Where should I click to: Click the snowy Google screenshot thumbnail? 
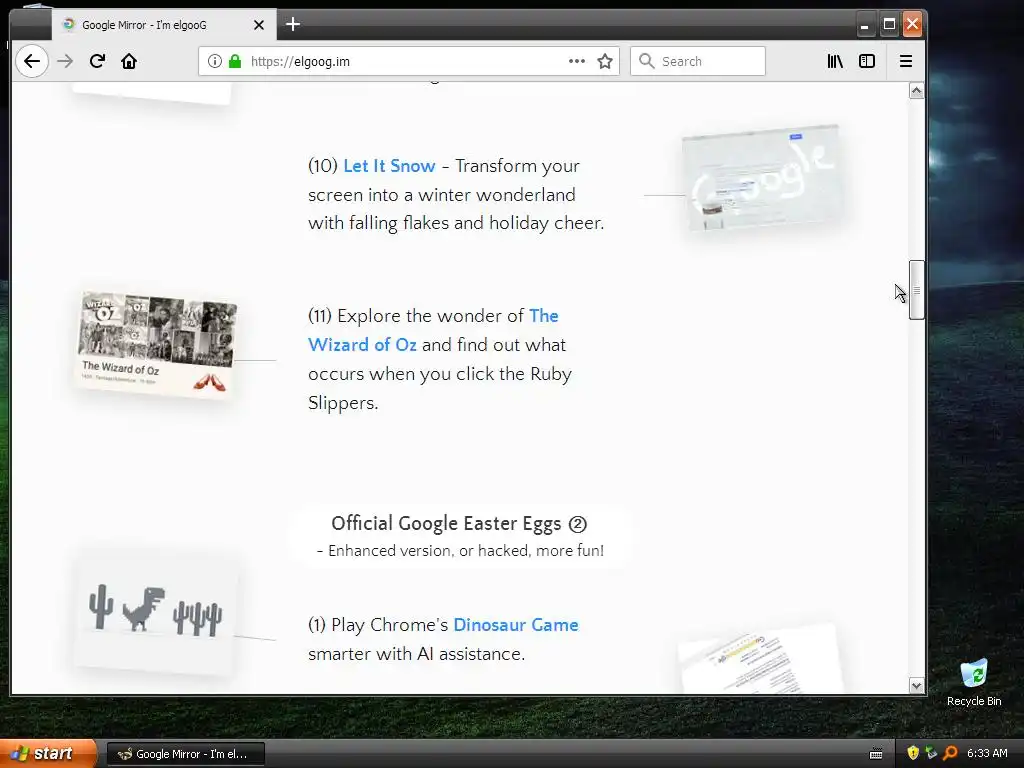click(x=761, y=178)
